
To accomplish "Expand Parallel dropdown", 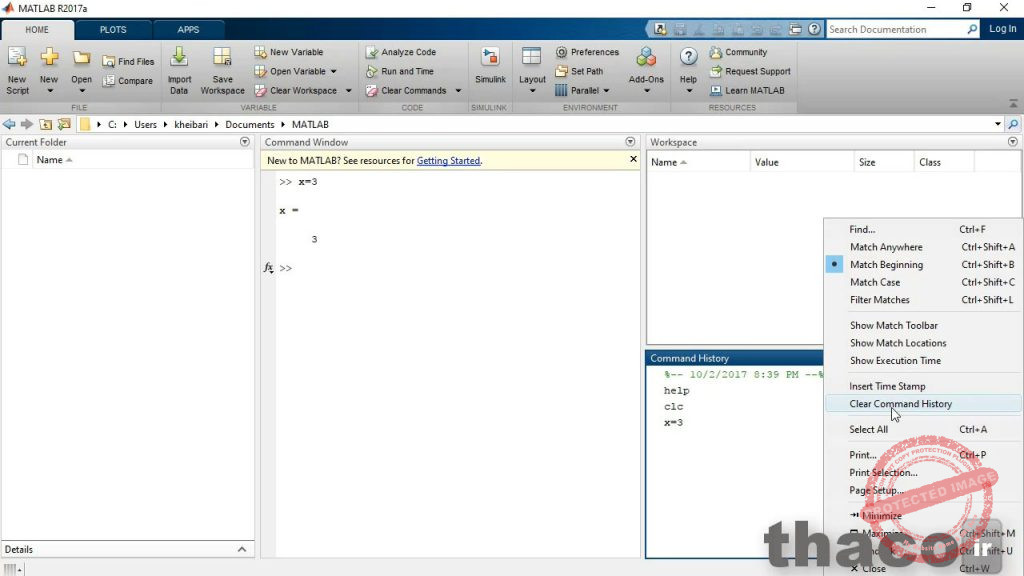I will [x=606, y=91].
